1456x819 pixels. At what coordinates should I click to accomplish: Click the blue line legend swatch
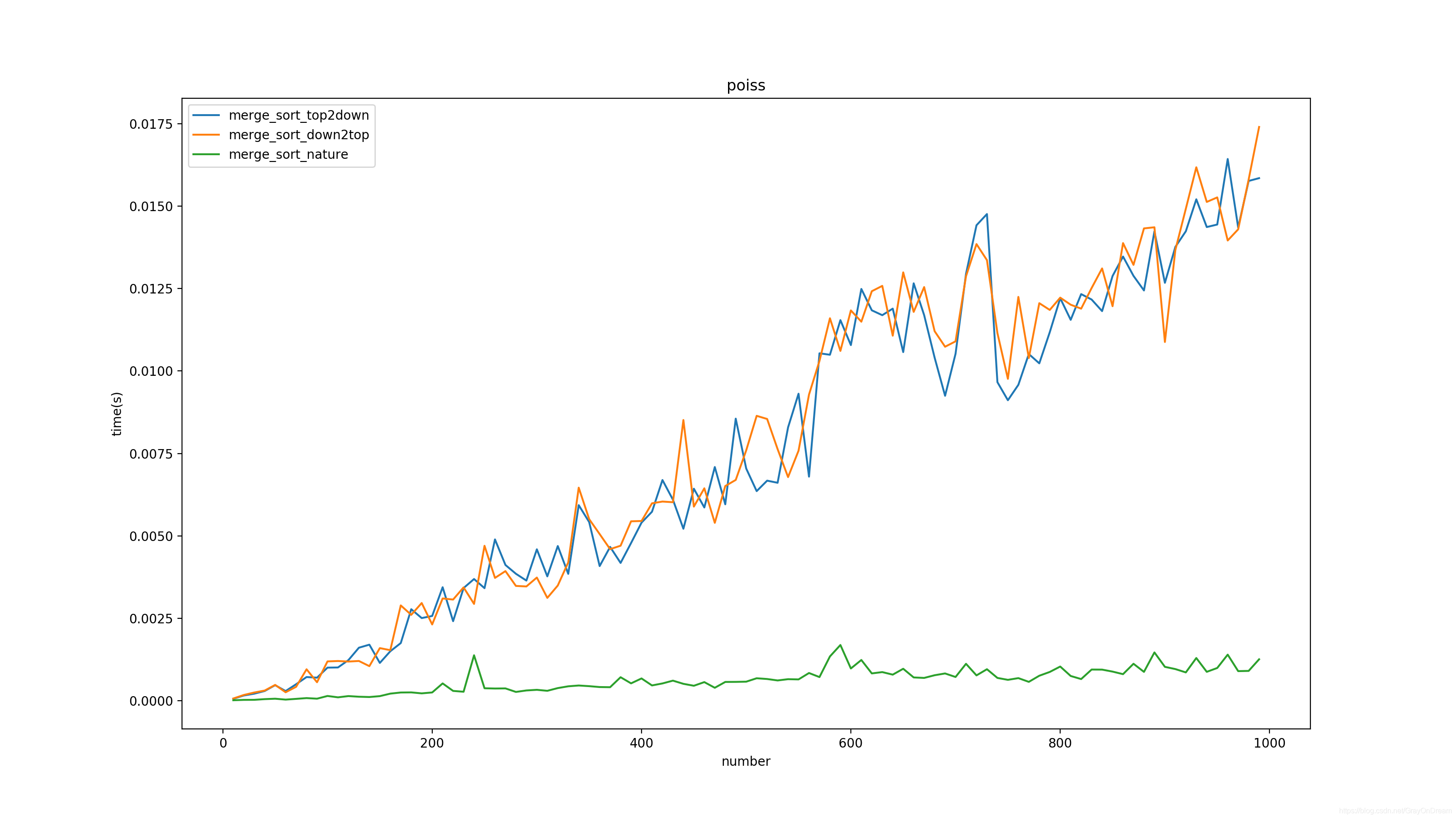[206, 115]
